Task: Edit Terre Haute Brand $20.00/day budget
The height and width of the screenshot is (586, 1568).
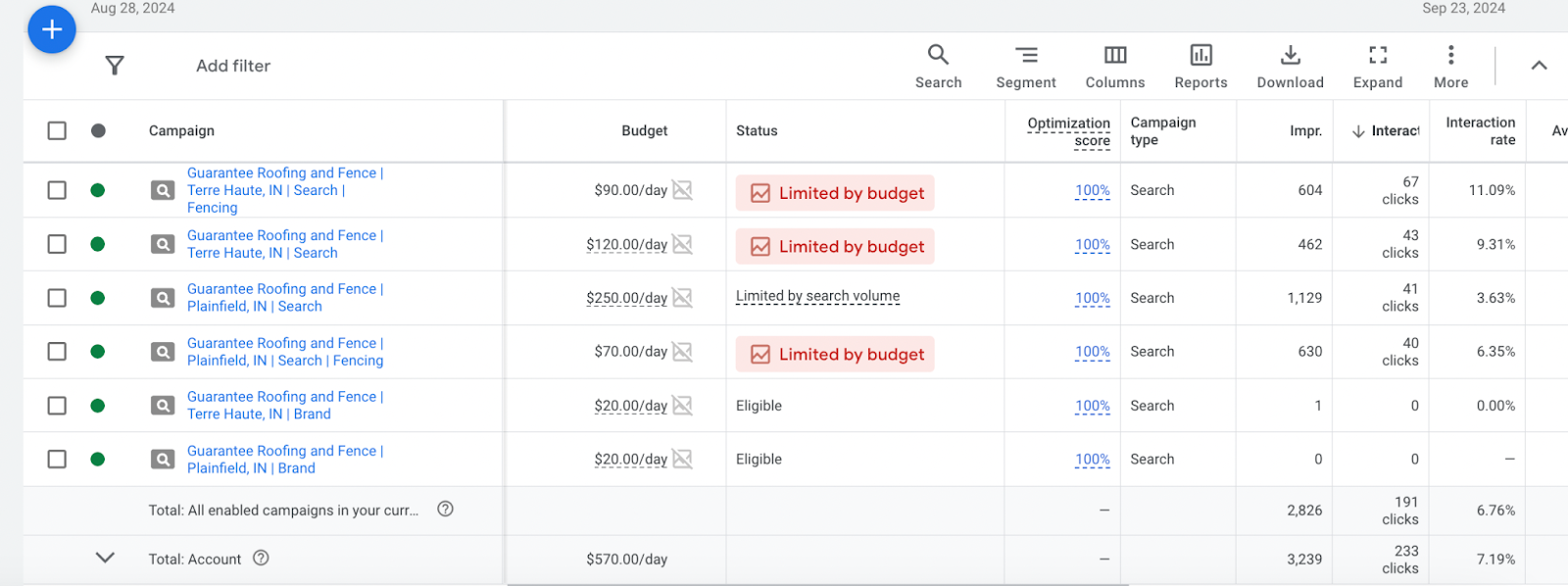Action: tap(630, 406)
